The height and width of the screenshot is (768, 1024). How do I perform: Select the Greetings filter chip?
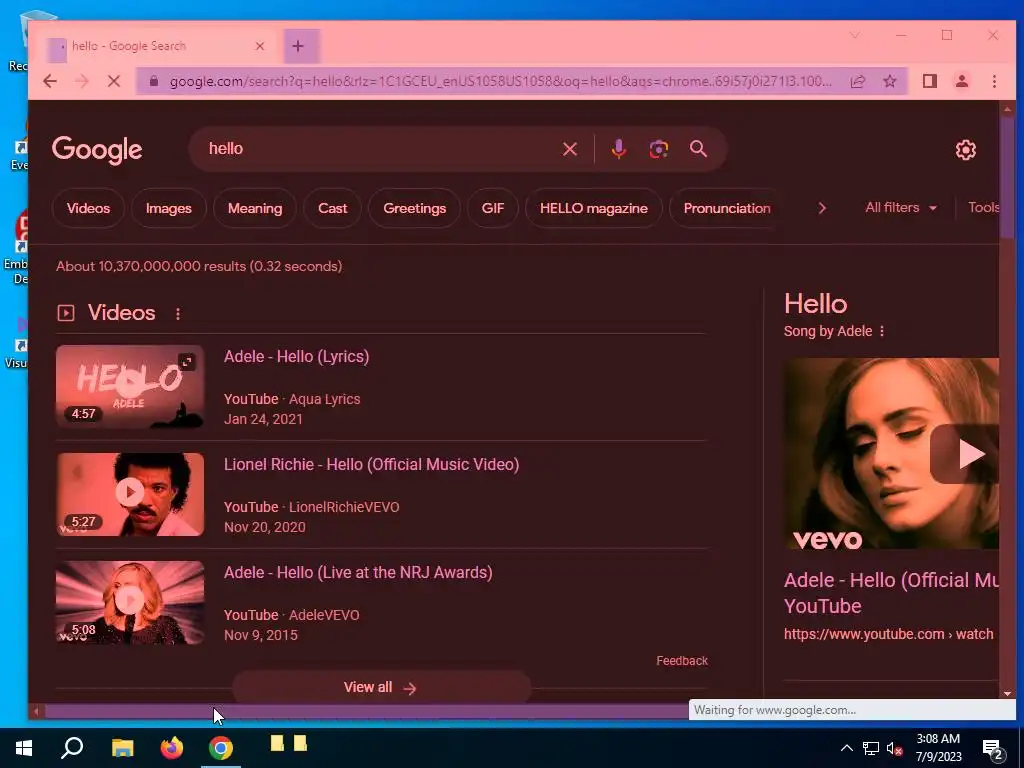click(x=414, y=208)
